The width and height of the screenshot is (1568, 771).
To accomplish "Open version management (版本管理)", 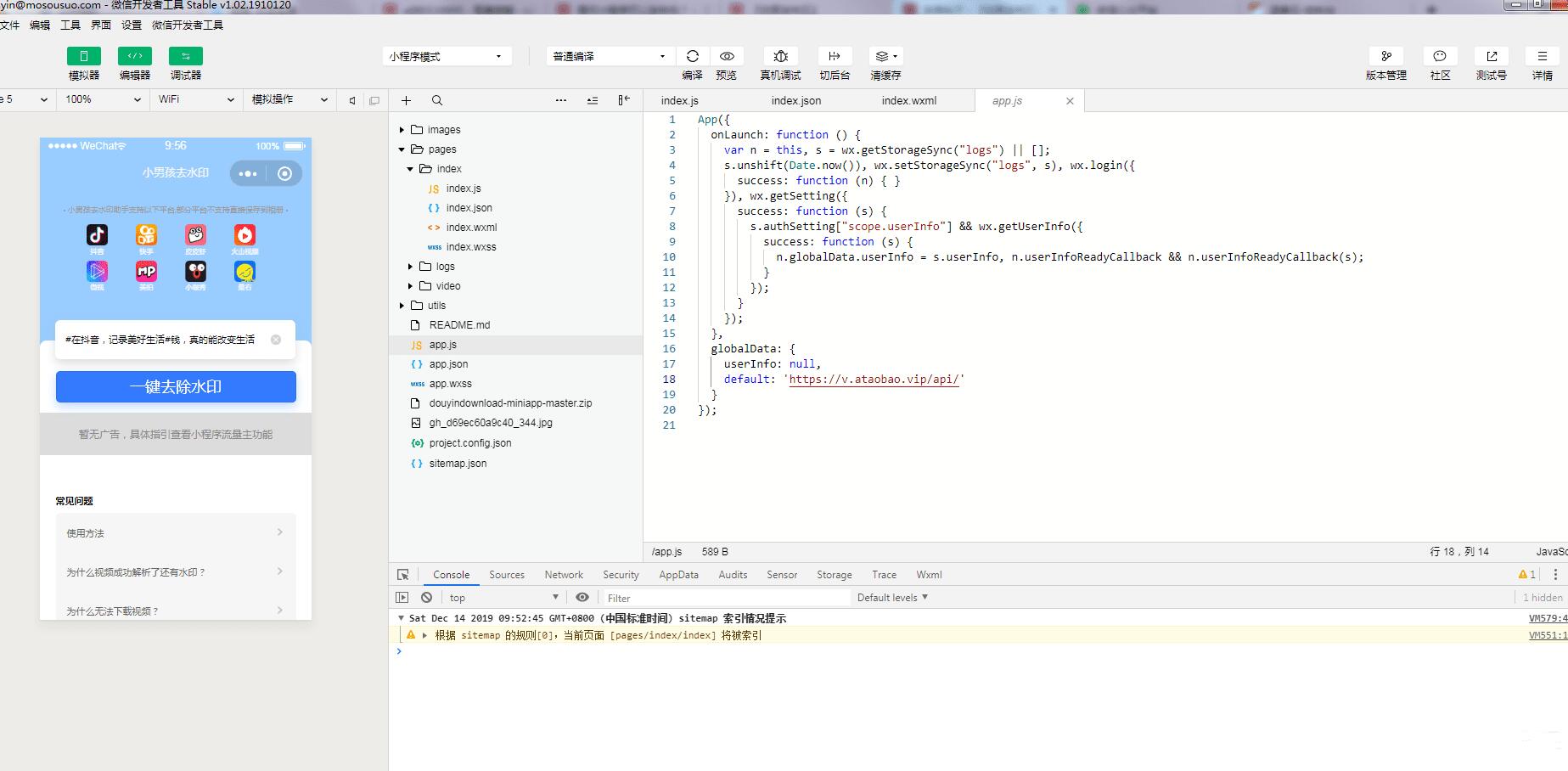I will click(x=1385, y=56).
